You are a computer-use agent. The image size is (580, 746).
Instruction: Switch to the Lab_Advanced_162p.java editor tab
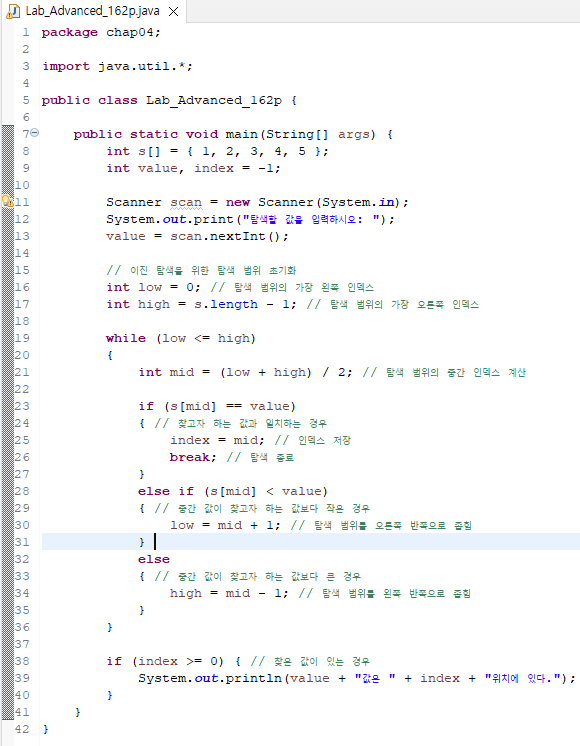pos(92,11)
